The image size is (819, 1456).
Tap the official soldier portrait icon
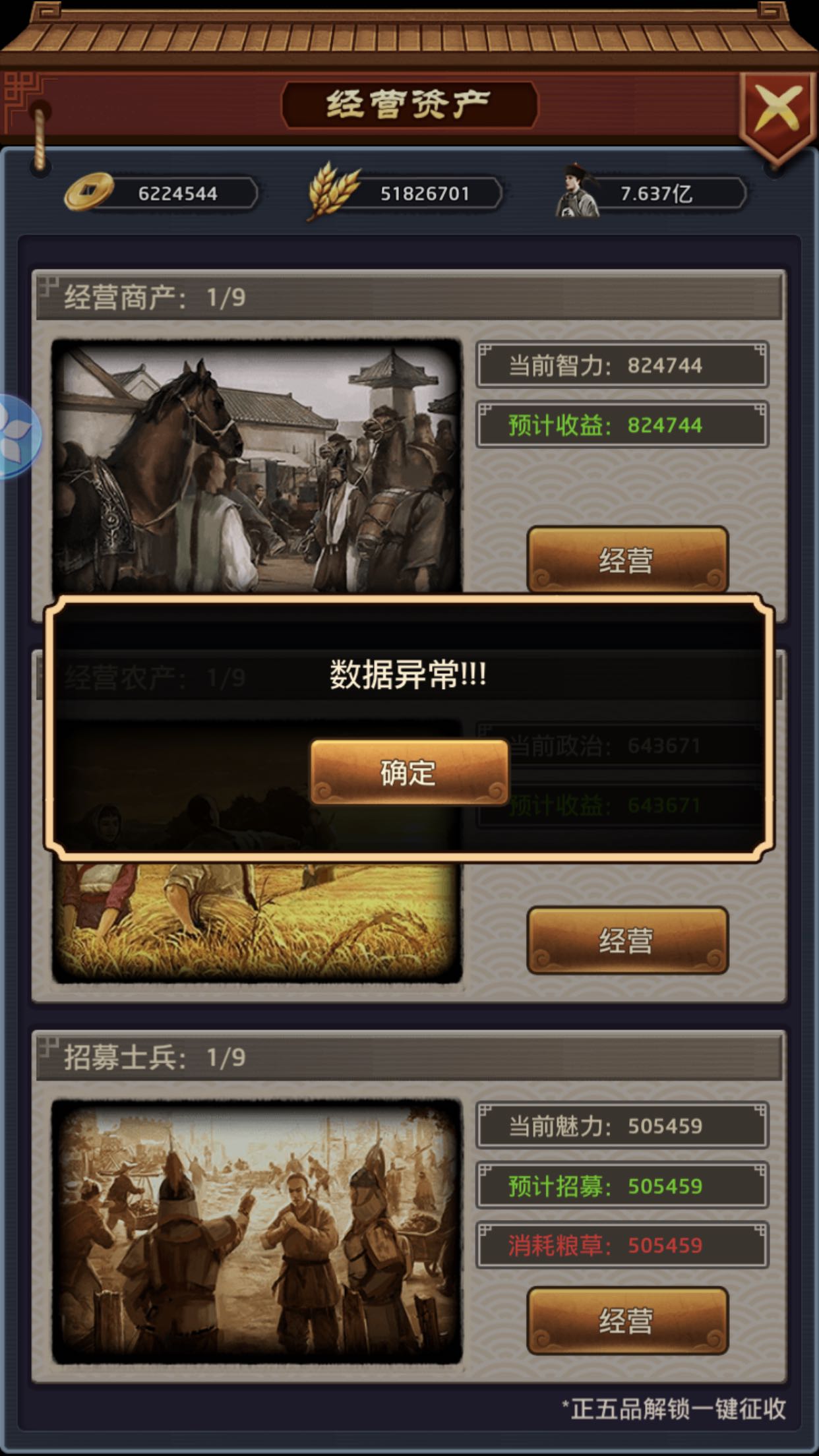577,191
